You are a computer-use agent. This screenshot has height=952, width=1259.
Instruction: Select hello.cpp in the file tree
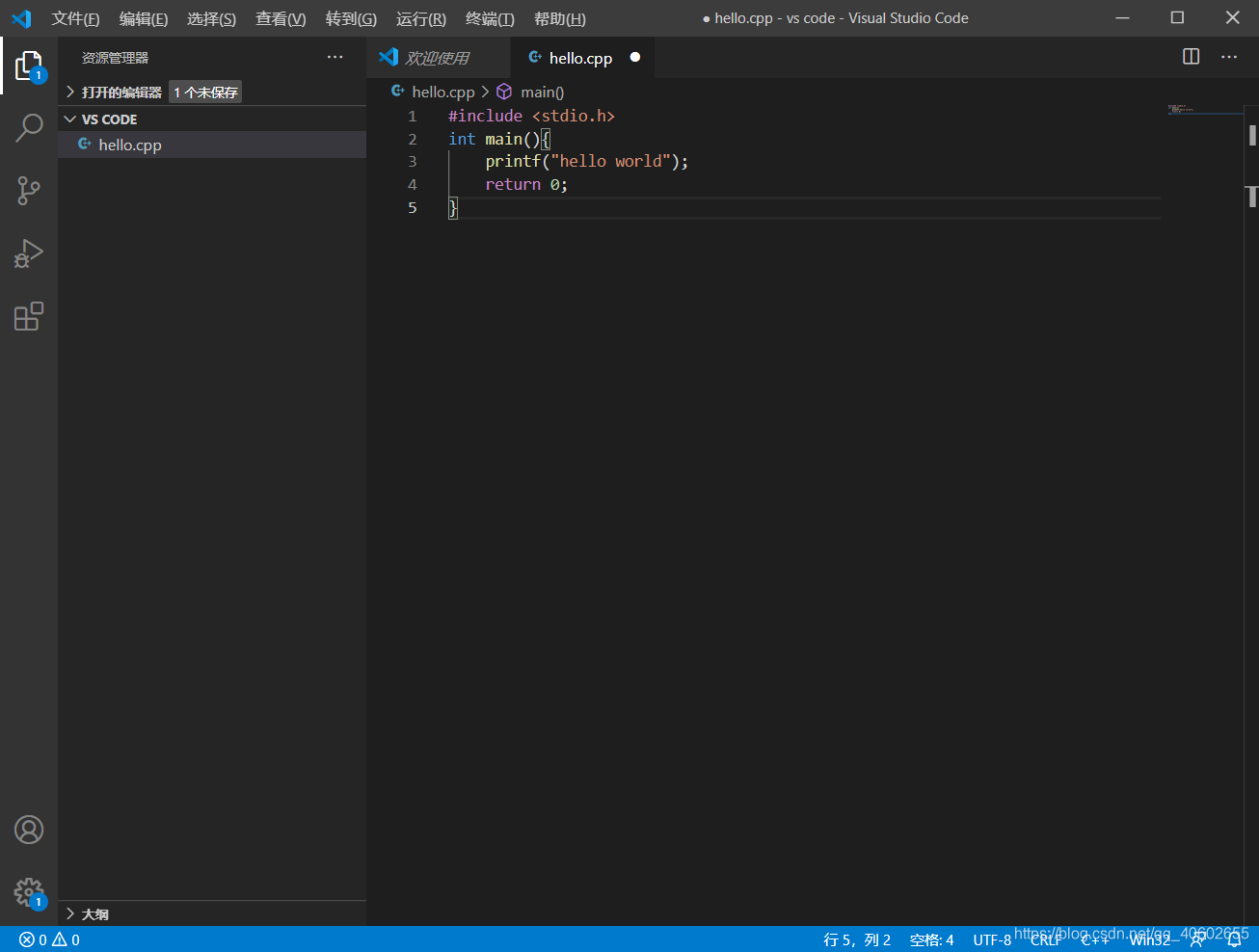(212, 145)
